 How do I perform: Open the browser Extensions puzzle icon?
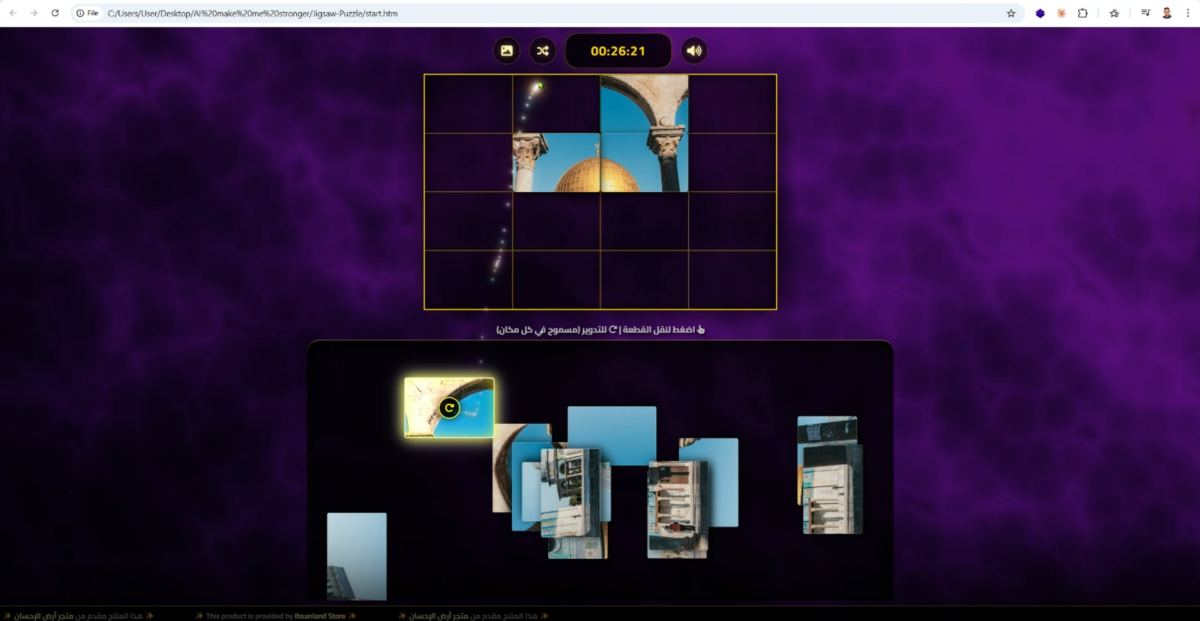[x=1082, y=13]
